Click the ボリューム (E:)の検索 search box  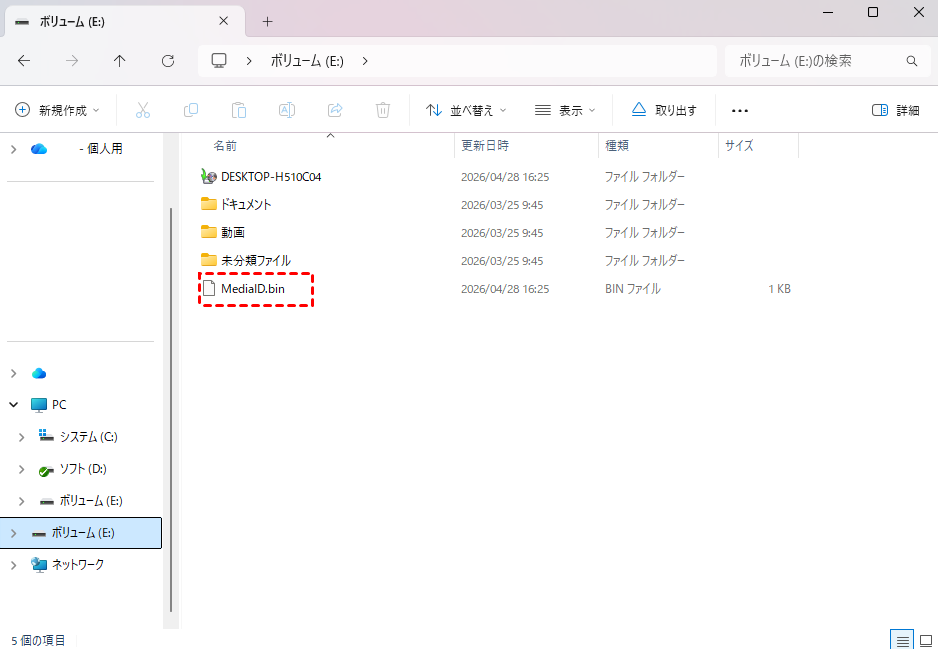[815, 61]
